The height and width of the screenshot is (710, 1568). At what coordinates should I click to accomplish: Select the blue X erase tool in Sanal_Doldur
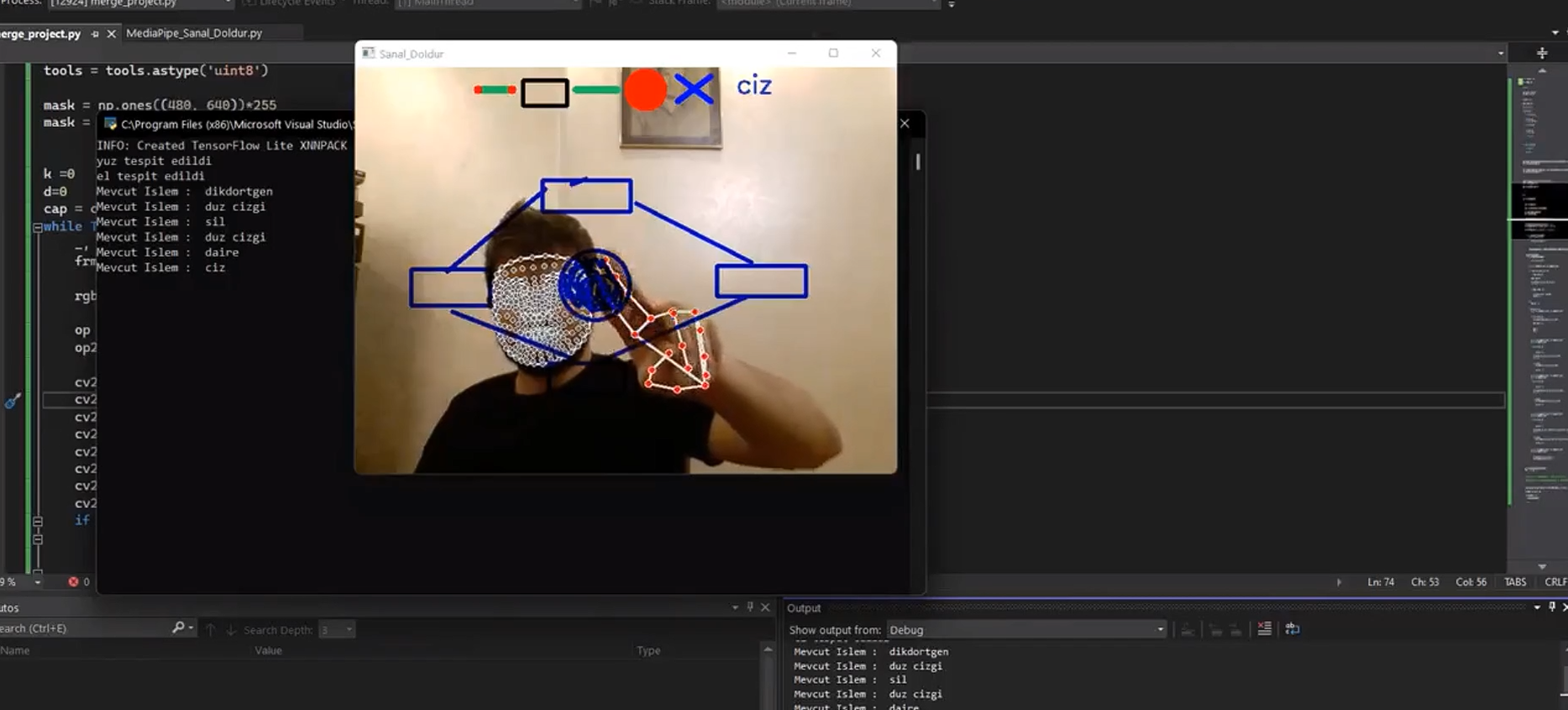click(x=694, y=89)
